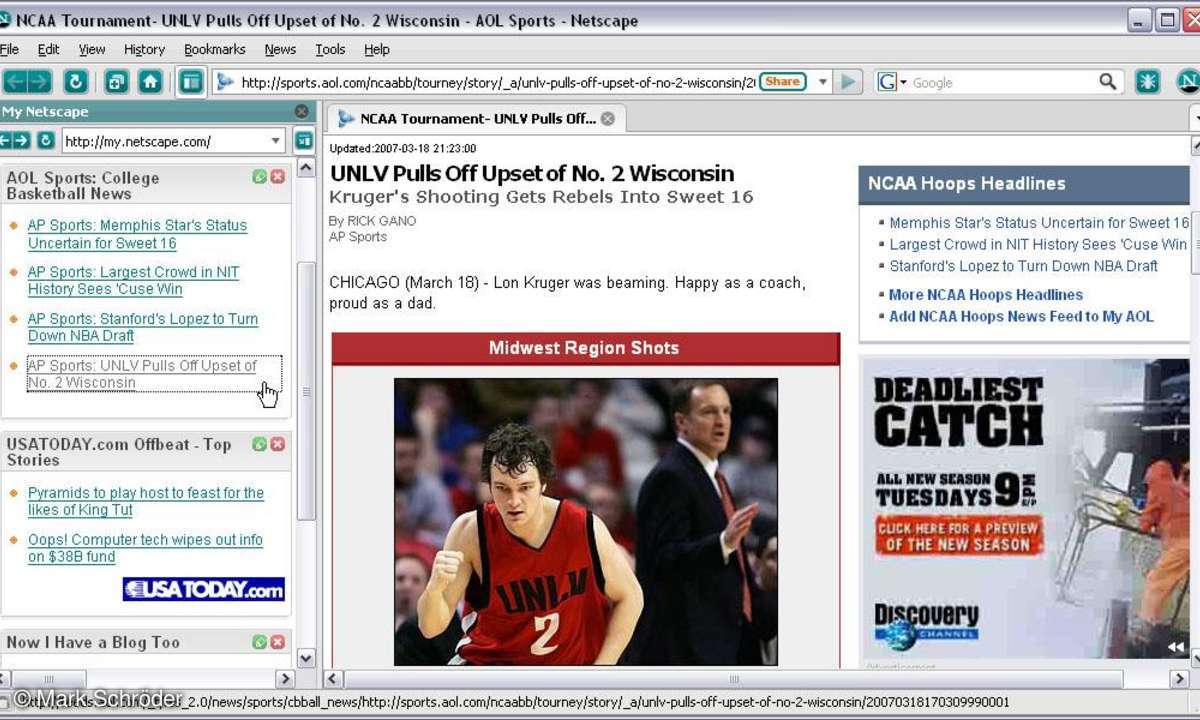This screenshot has width=1200, height=720.
Task: Open the search engine selector dropdown
Action: [891, 82]
